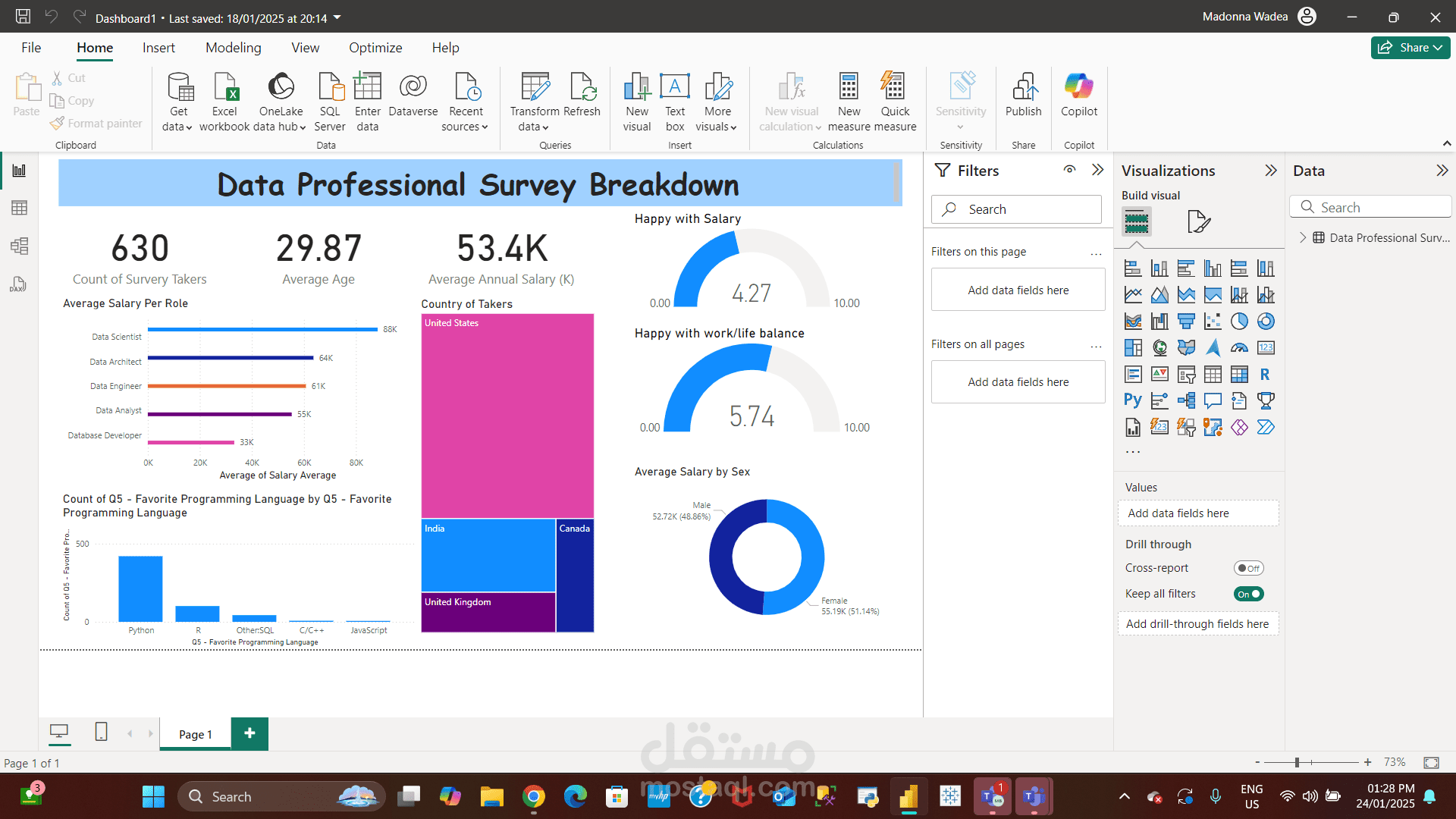
Task: Expand the Data Professional Survey table
Action: 1303,237
